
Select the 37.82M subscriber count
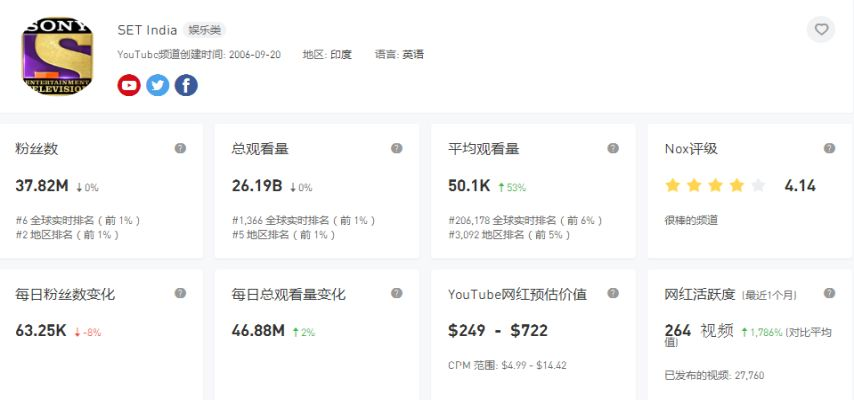click(42, 186)
